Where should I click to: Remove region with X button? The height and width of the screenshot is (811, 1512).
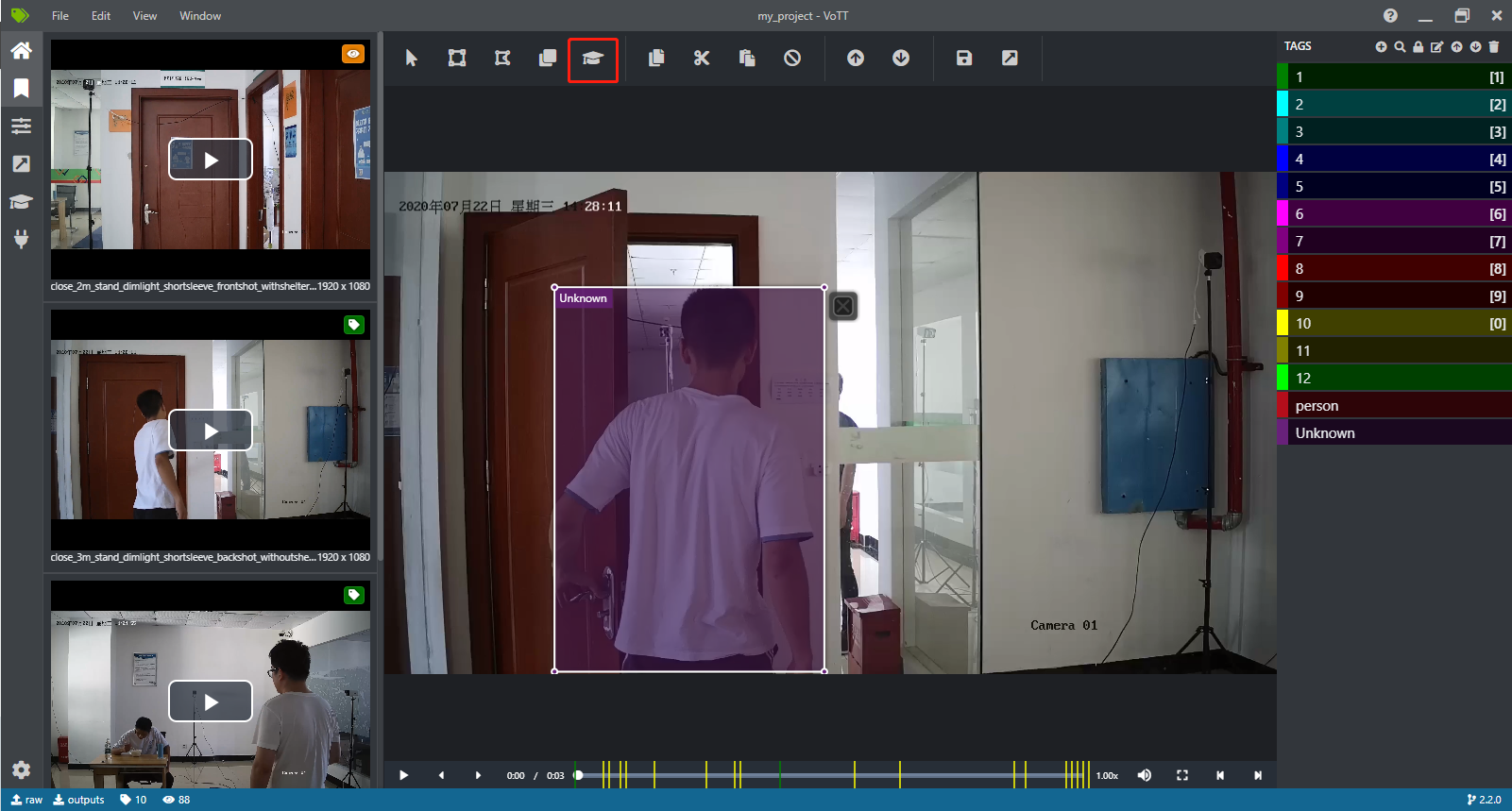[843, 306]
